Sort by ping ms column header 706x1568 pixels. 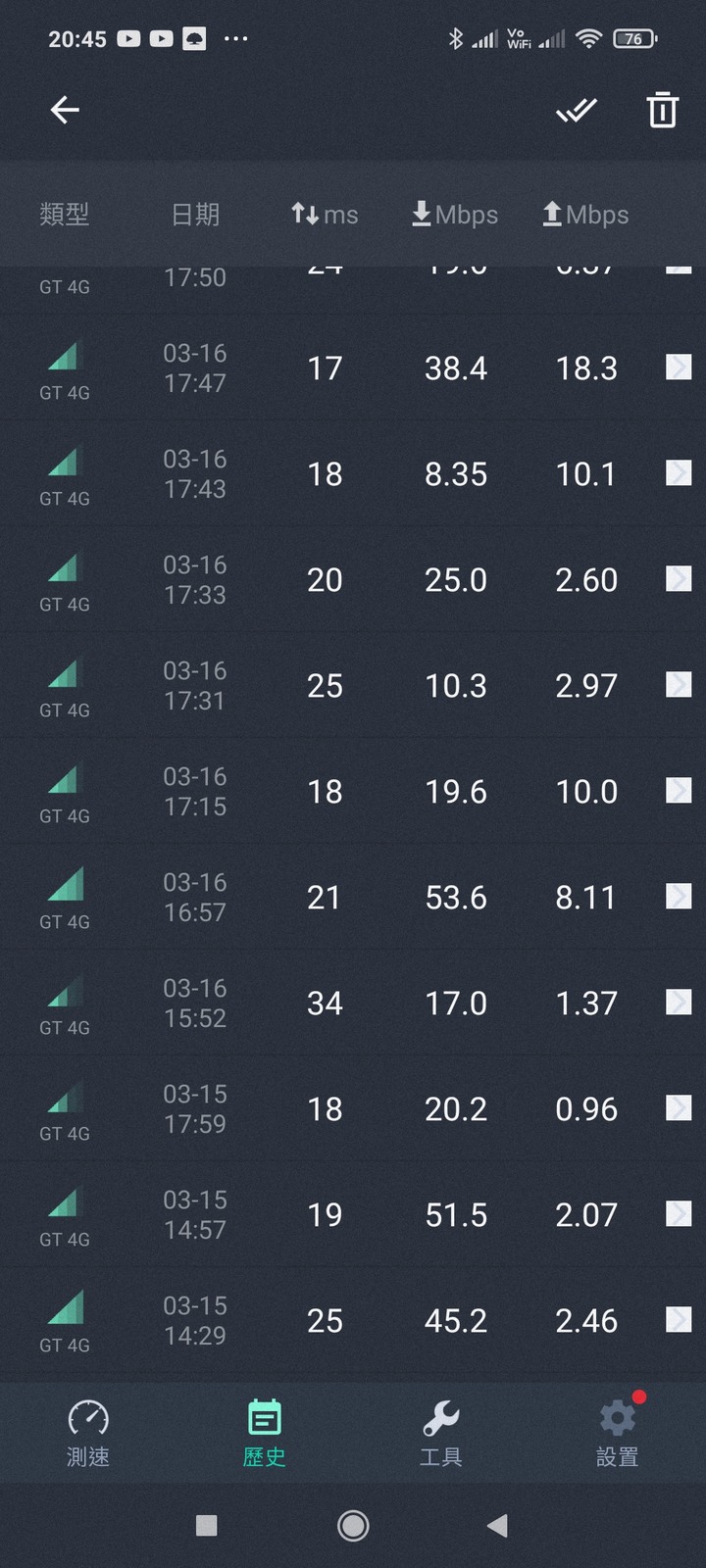[x=325, y=214]
